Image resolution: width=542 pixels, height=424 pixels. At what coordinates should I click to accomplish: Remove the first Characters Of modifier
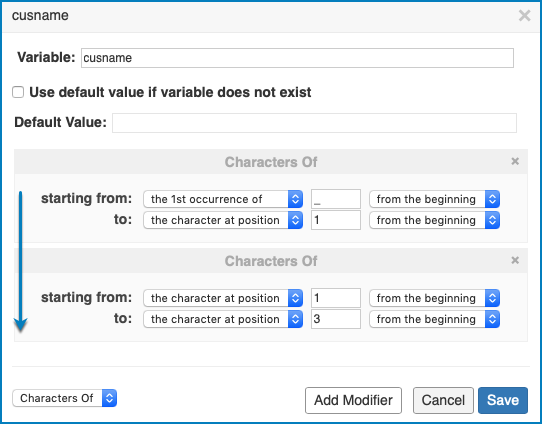click(515, 161)
